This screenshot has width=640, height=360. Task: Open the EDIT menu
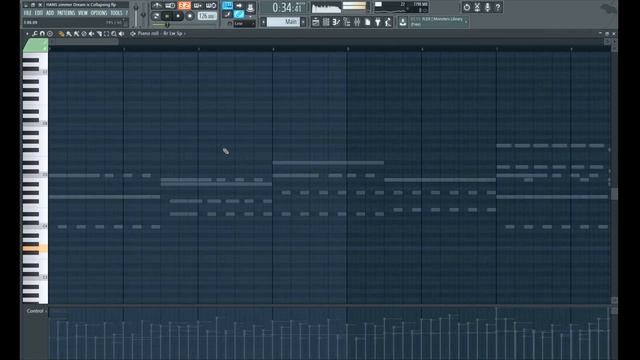click(39, 13)
